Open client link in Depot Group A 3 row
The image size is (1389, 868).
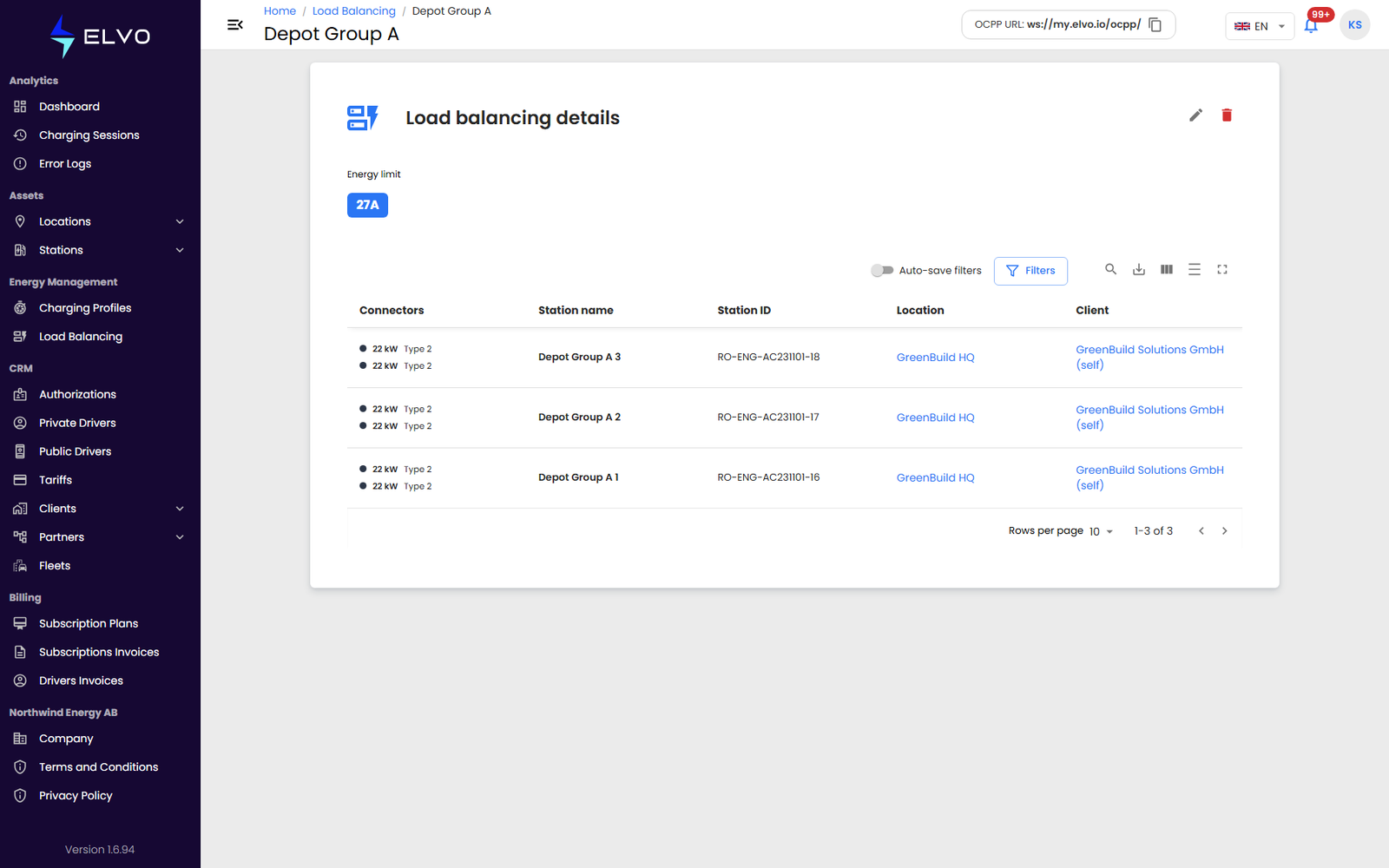(1149, 358)
